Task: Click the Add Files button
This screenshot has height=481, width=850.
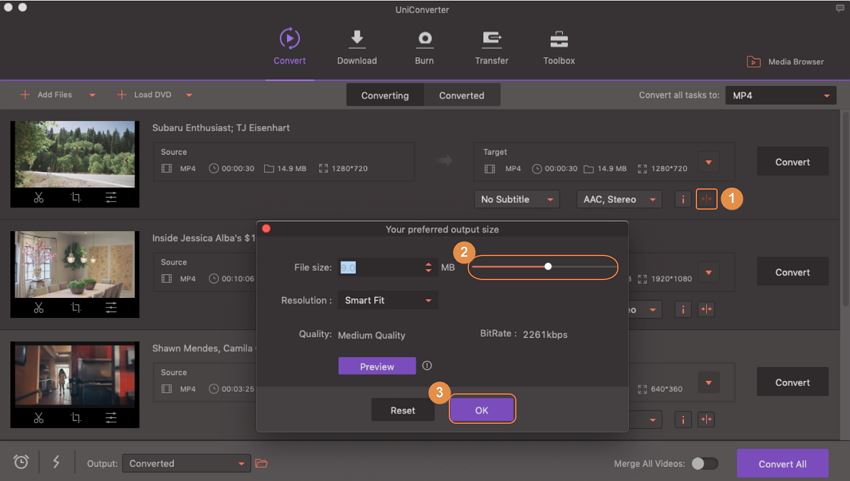Action: pyautogui.click(x=46, y=94)
